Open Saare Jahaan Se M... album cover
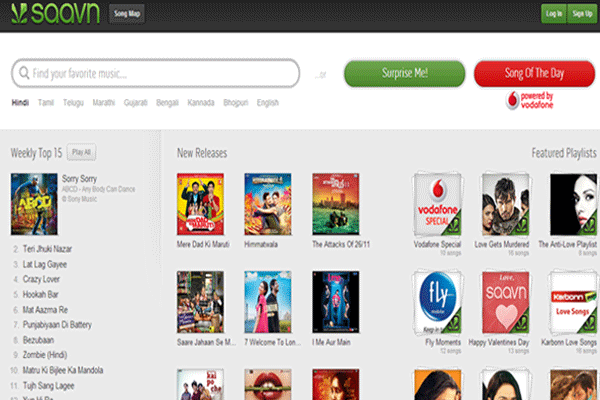 click(x=201, y=302)
